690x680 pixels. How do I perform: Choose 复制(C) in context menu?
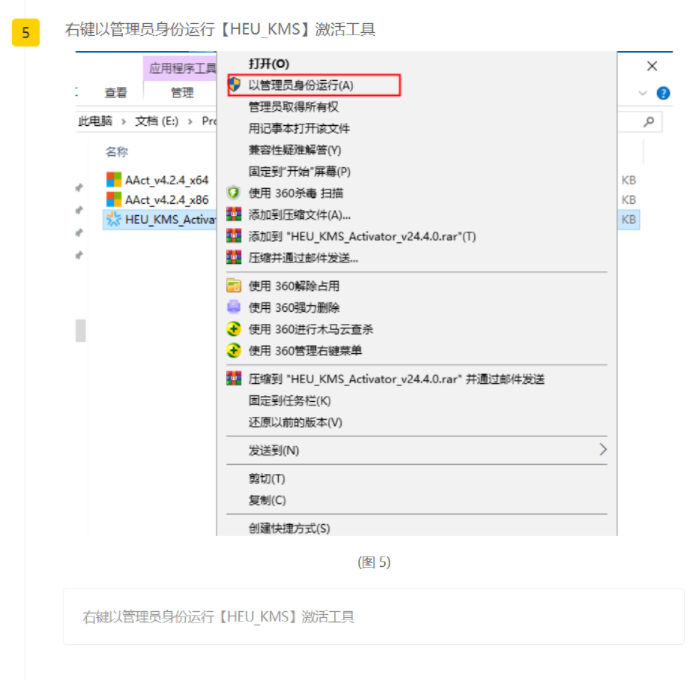tap(267, 500)
